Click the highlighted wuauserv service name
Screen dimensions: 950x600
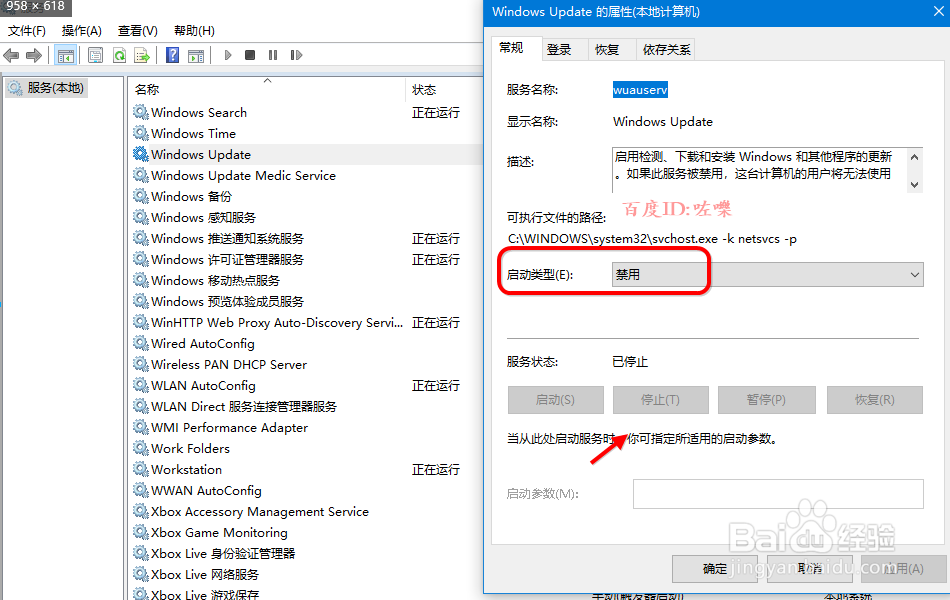pyautogui.click(x=640, y=90)
